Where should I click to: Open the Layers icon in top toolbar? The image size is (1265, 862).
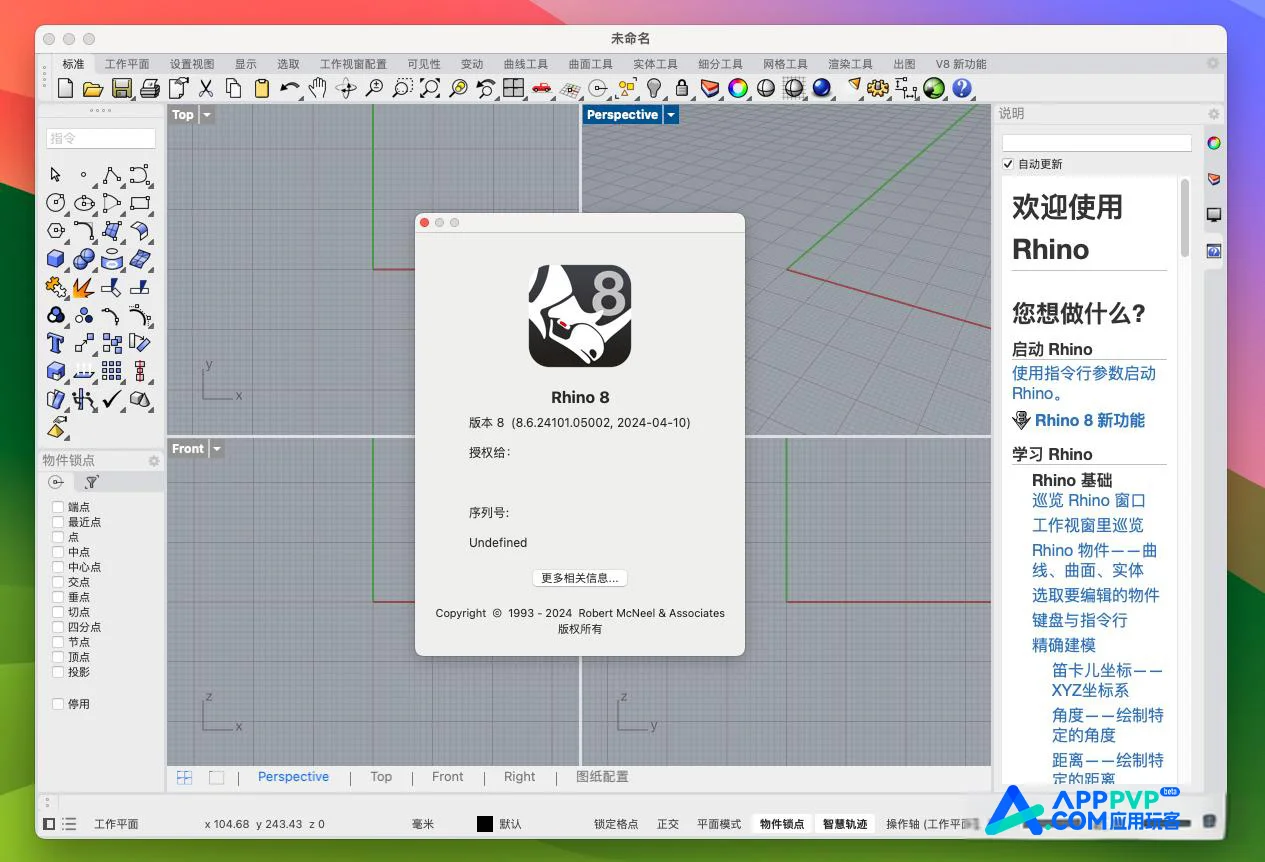710,88
